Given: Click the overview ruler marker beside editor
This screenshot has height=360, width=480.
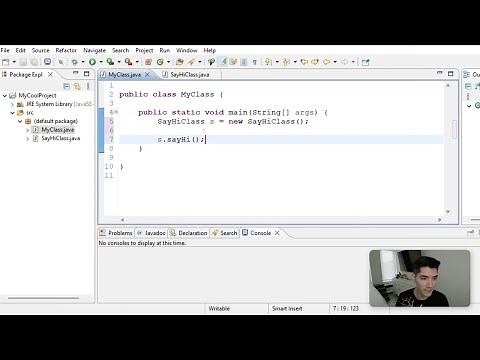Looking at the screenshot, I should point(454,129).
